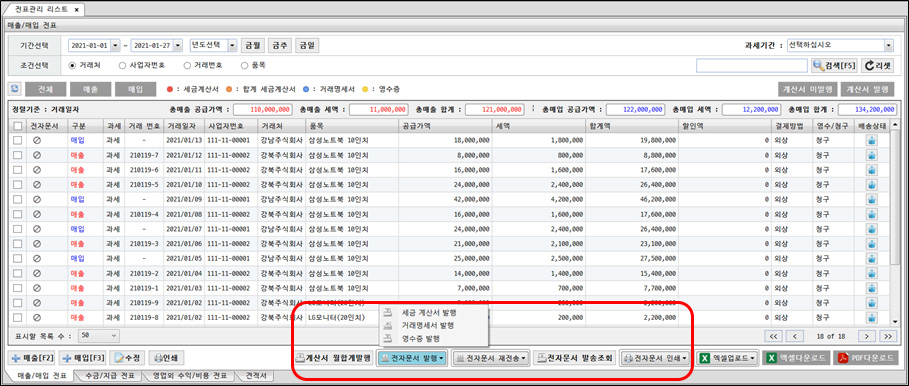Click 계산서 월합계발행 button
The image size is (909, 386).
[332, 358]
